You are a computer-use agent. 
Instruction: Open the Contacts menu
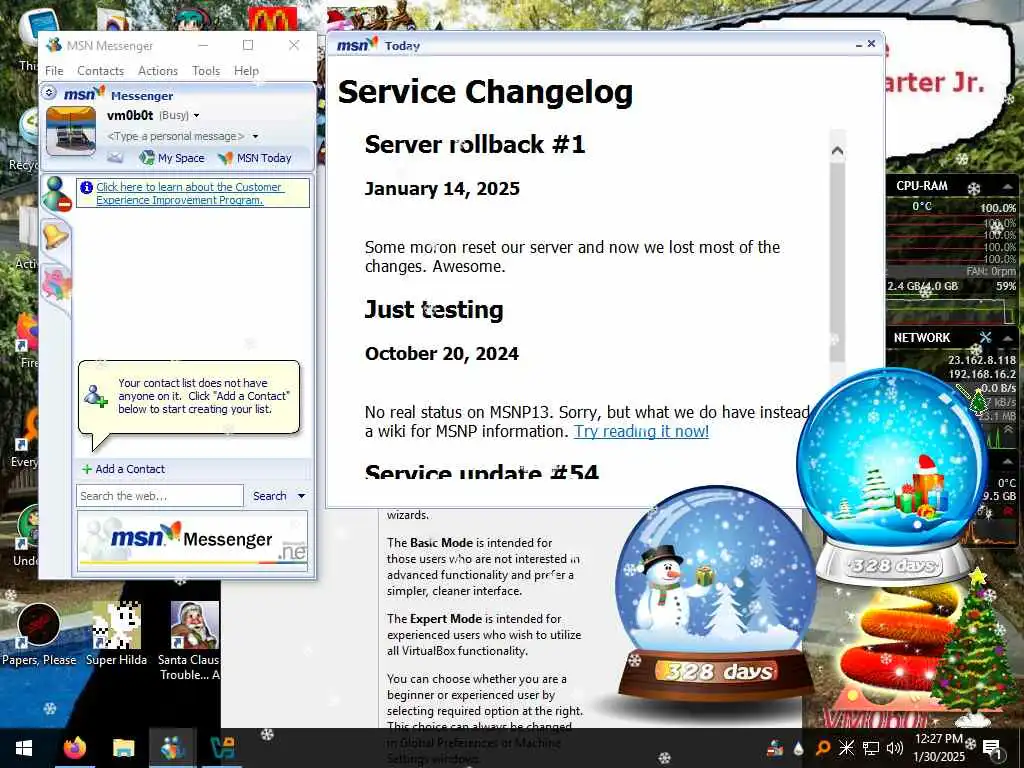click(x=100, y=71)
